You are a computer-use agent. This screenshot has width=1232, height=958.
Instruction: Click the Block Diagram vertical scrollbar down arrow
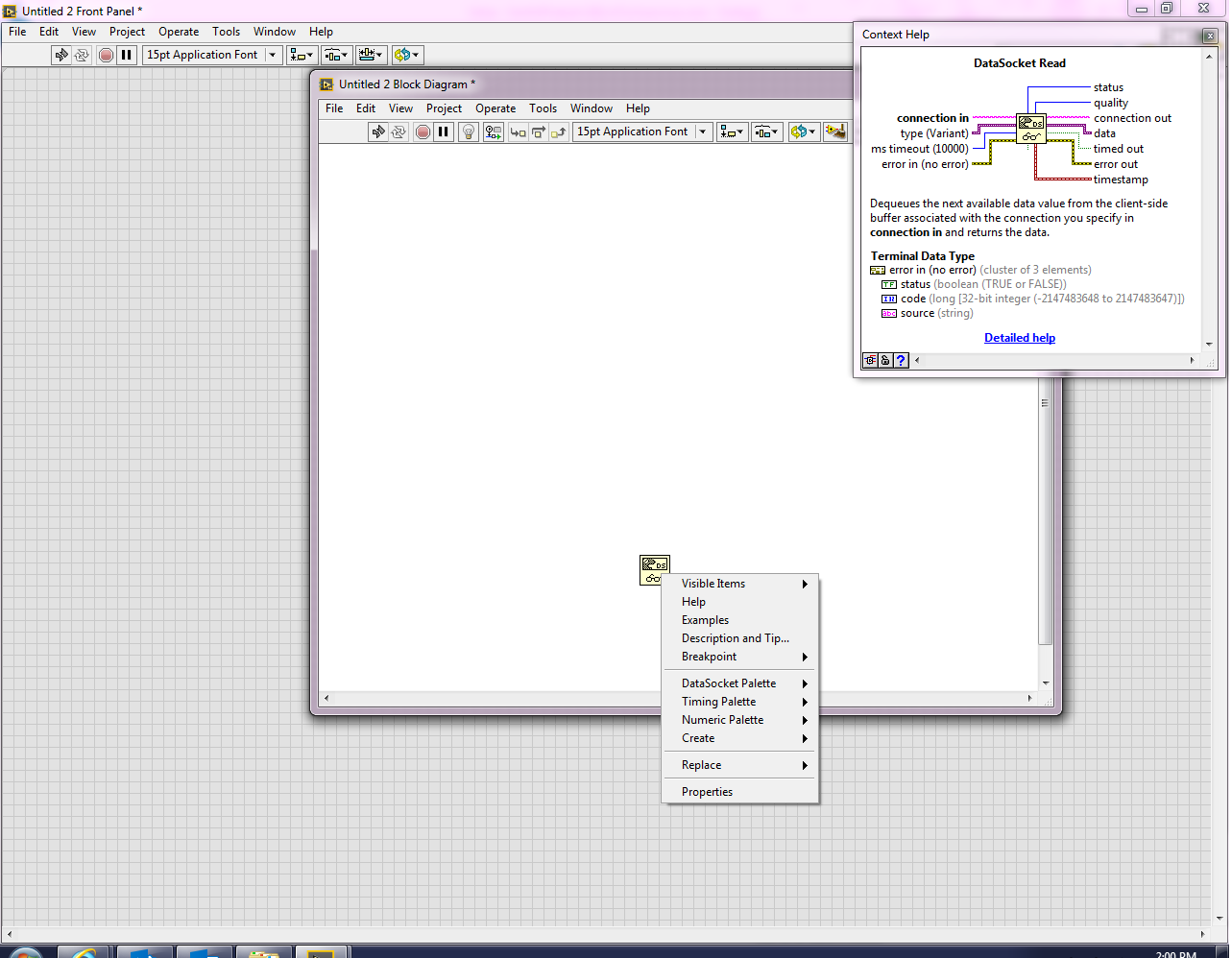pyautogui.click(x=1046, y=683)
